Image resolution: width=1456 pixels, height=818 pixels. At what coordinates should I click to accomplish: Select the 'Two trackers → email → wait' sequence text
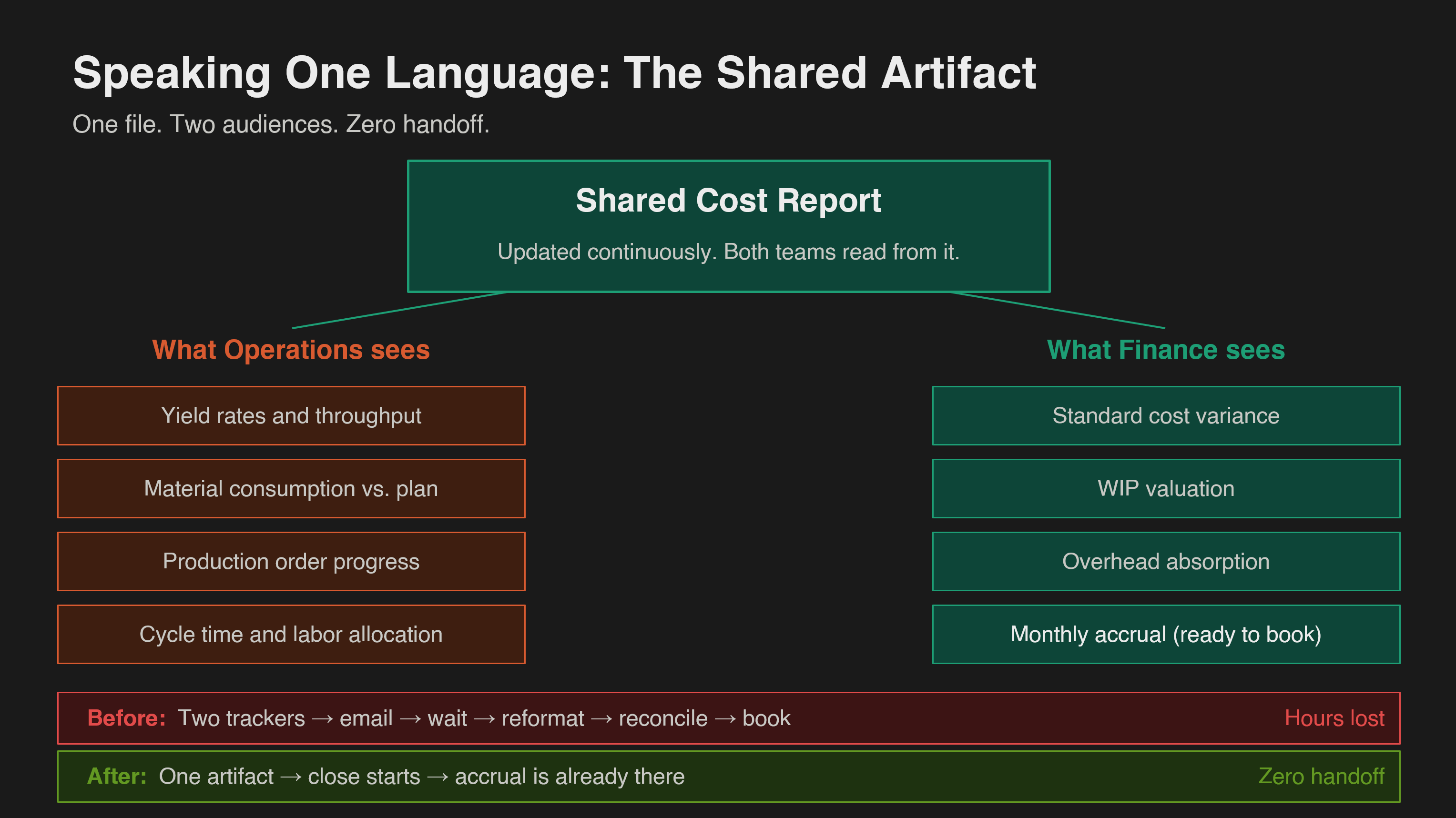(x=323, y=718)
